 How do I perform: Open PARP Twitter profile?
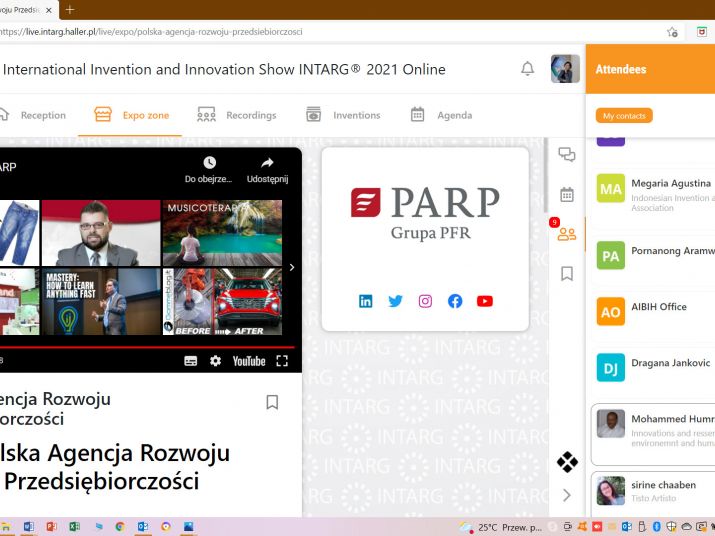[x=396, y=301]
